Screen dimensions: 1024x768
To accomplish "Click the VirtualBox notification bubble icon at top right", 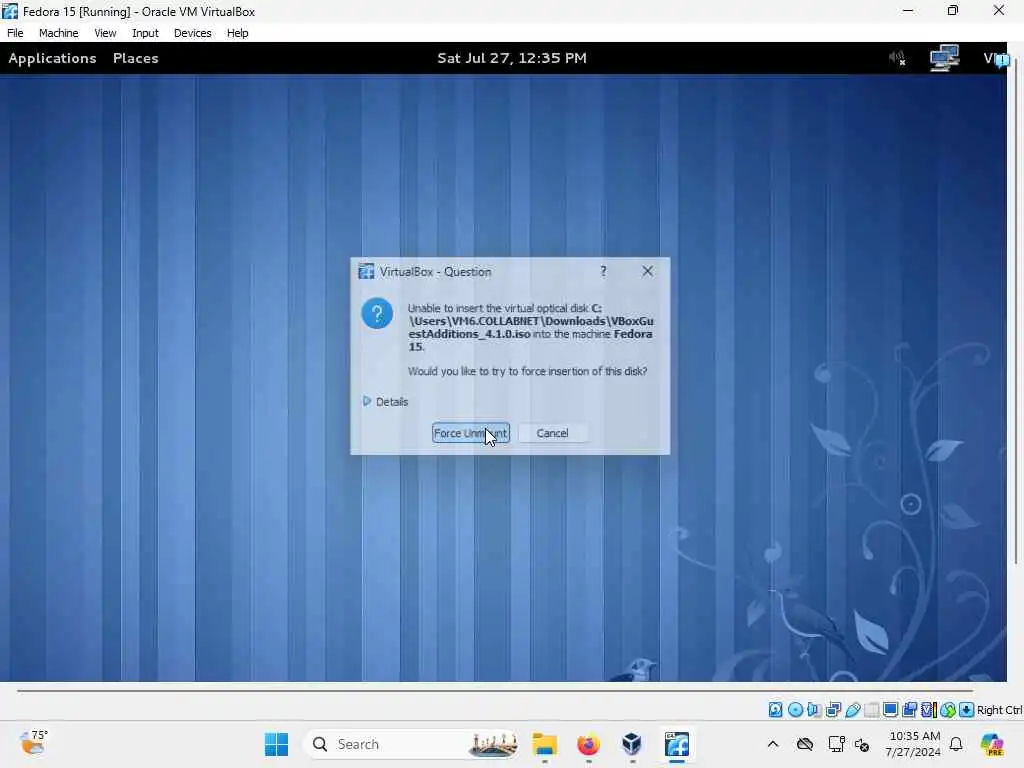I will click(1002, 60).
